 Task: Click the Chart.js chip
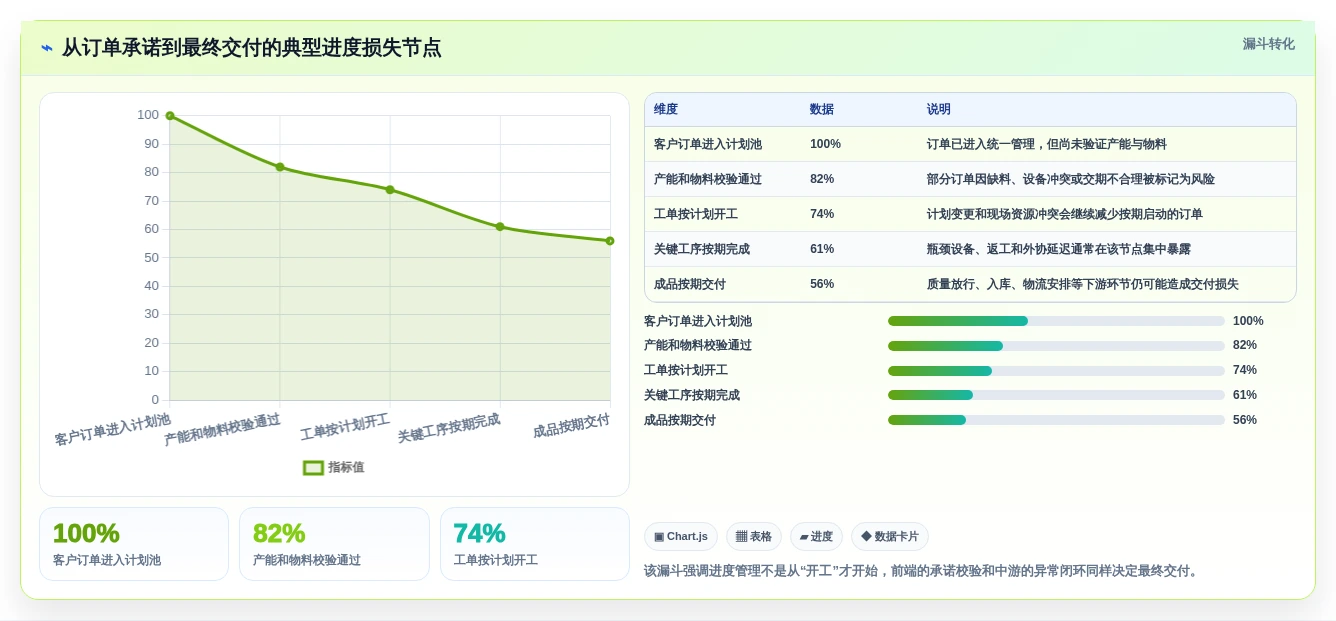681,537
